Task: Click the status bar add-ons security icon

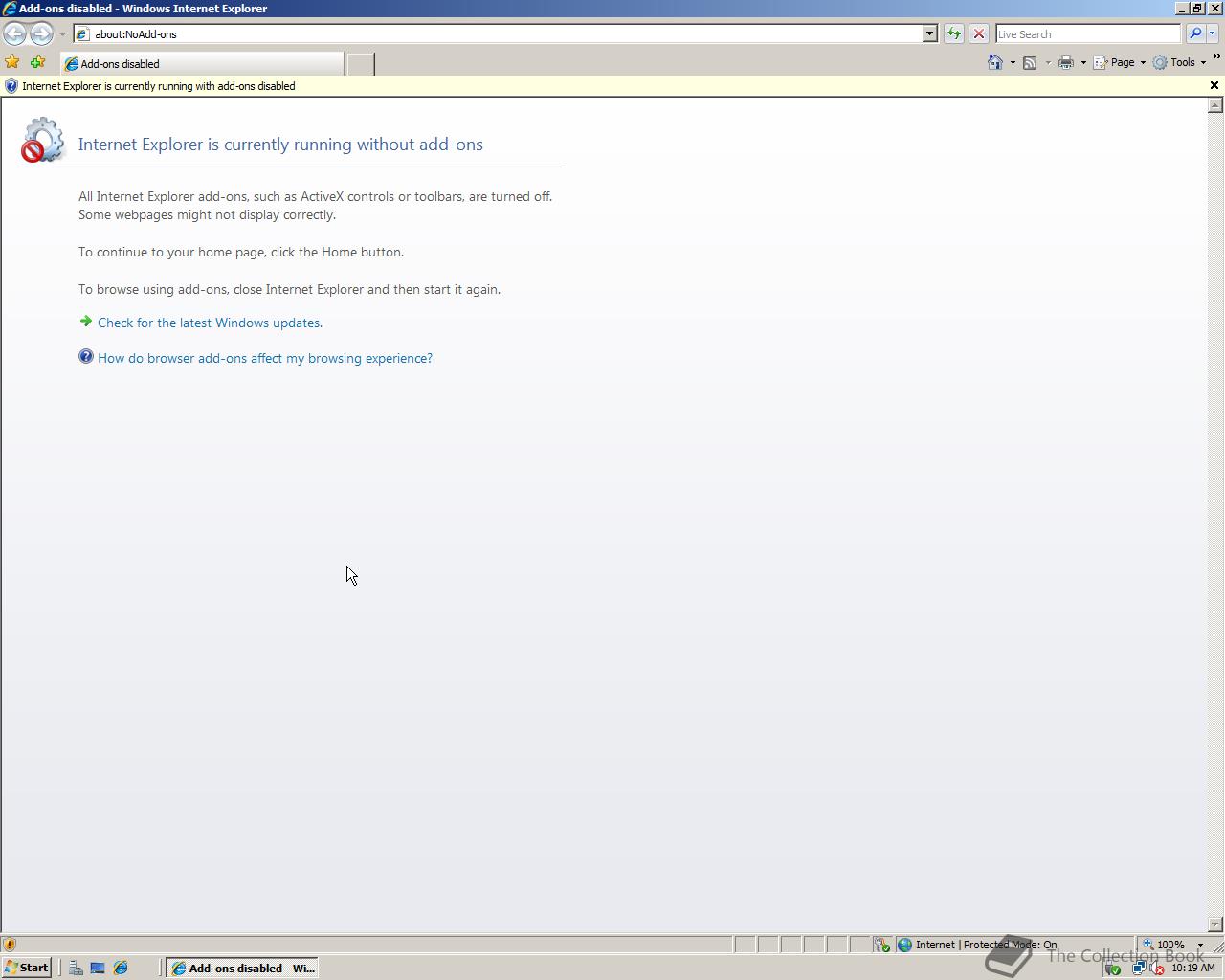Action: 881,945
